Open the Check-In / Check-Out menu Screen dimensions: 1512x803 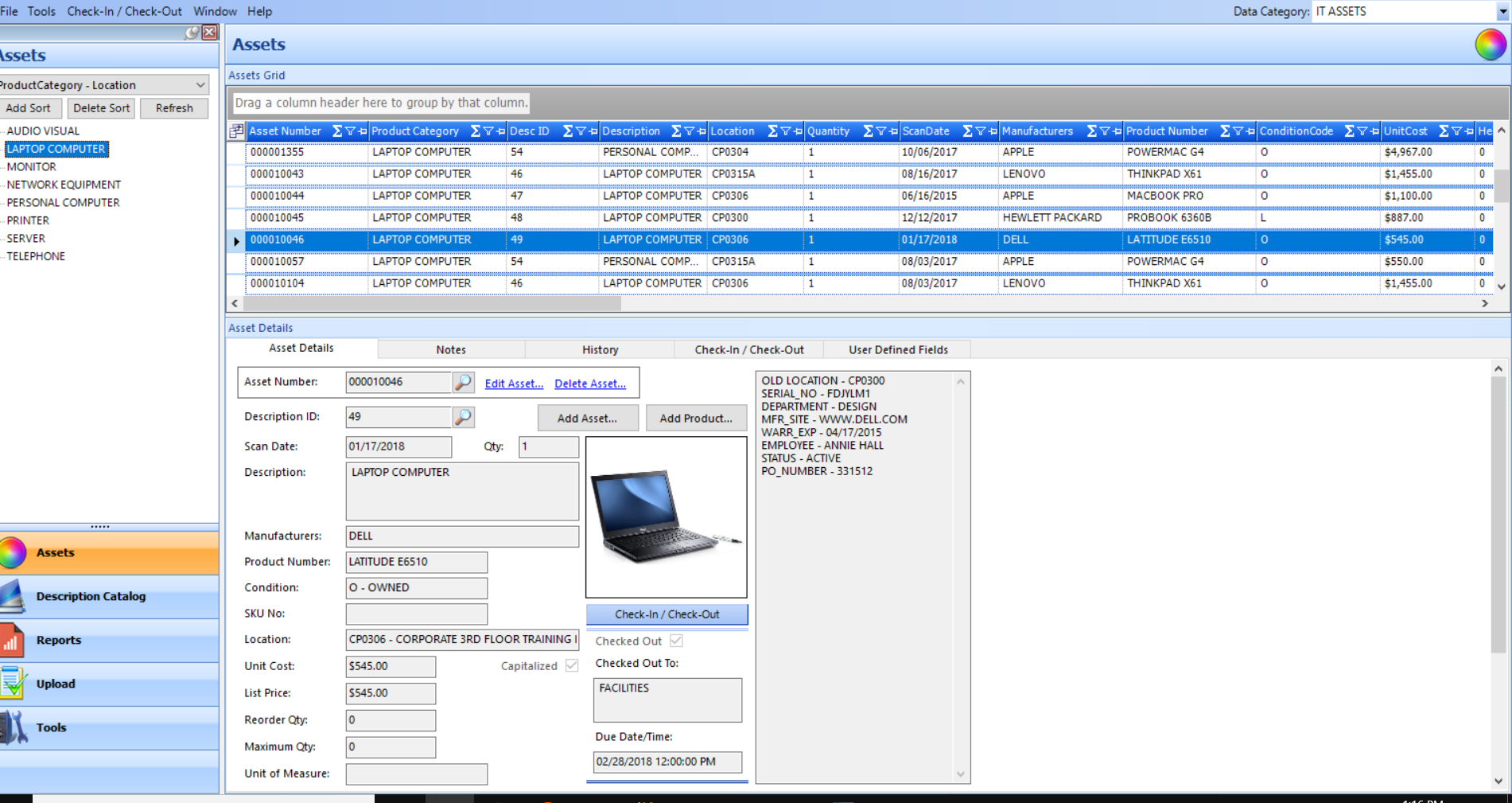pos(124,11)
